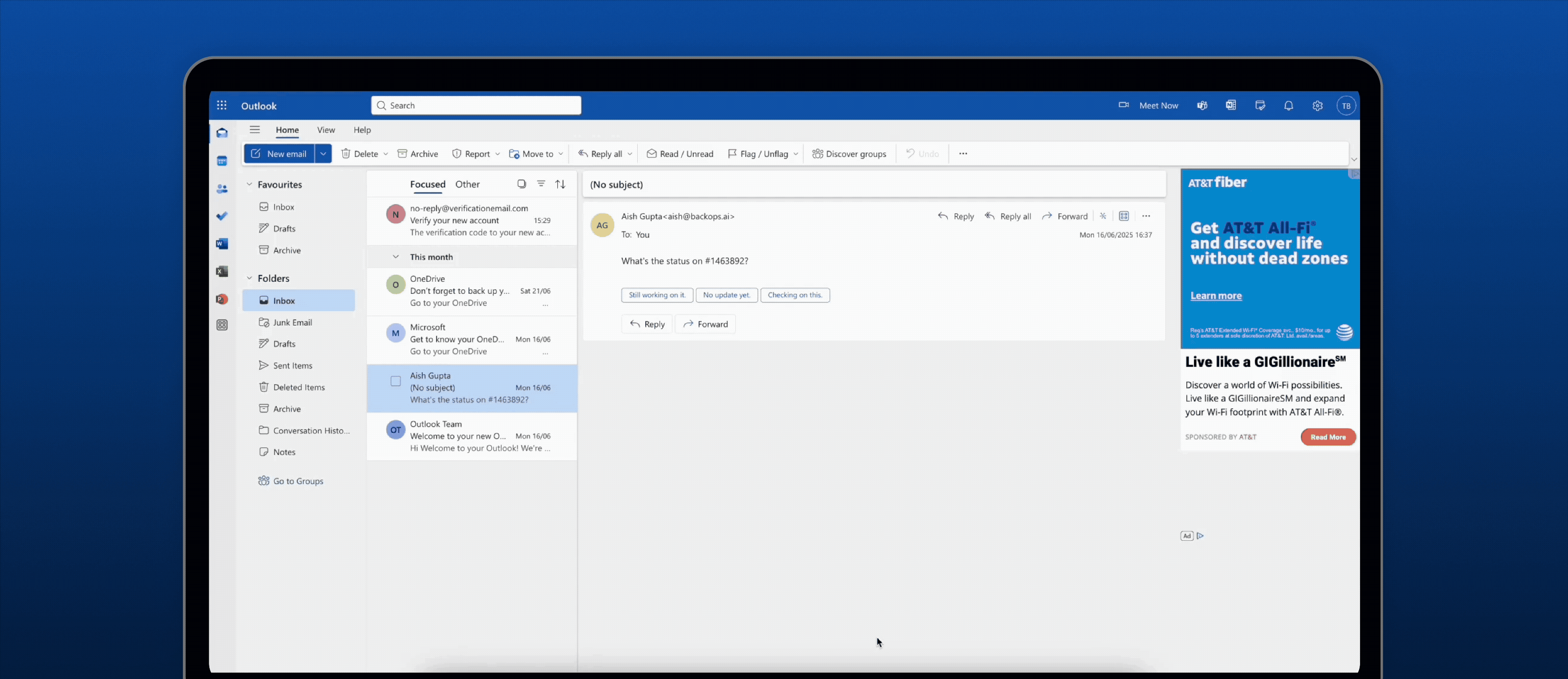Screen dimensions: 1568x679
Task: Launch Excel from the app rail
Action: tap(222, 272)
